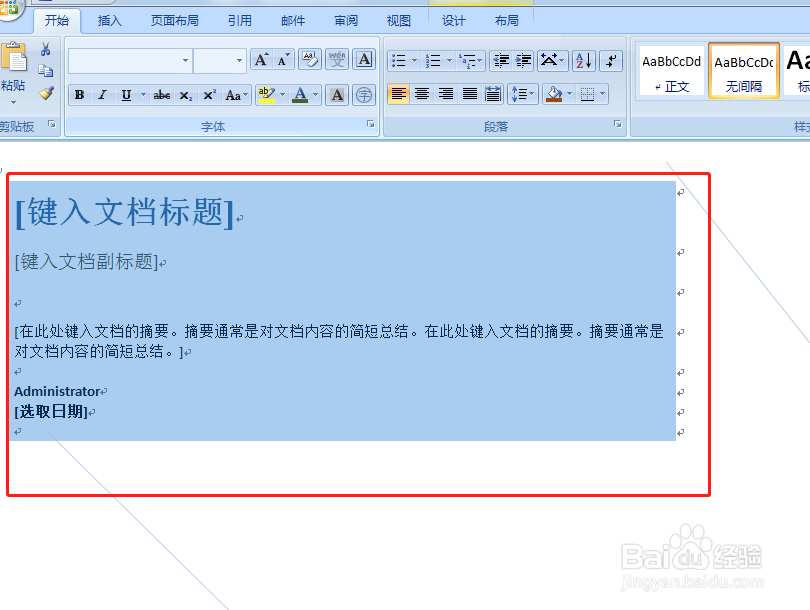Toggle italic formatting
This screenshot has height=610, width=810.
click(104, 94)
